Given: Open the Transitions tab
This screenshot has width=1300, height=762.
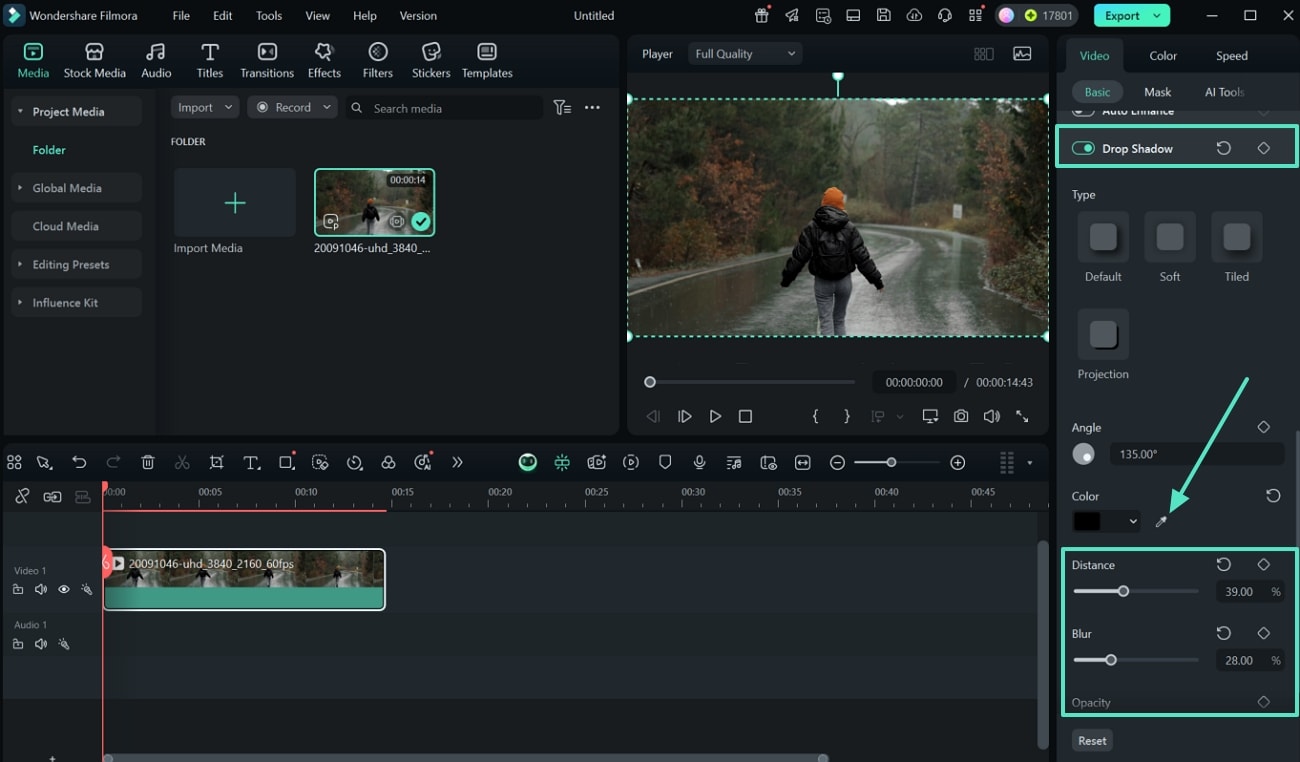Looking at the screenshot, I should pyautogui.click(x=267, y=61).
